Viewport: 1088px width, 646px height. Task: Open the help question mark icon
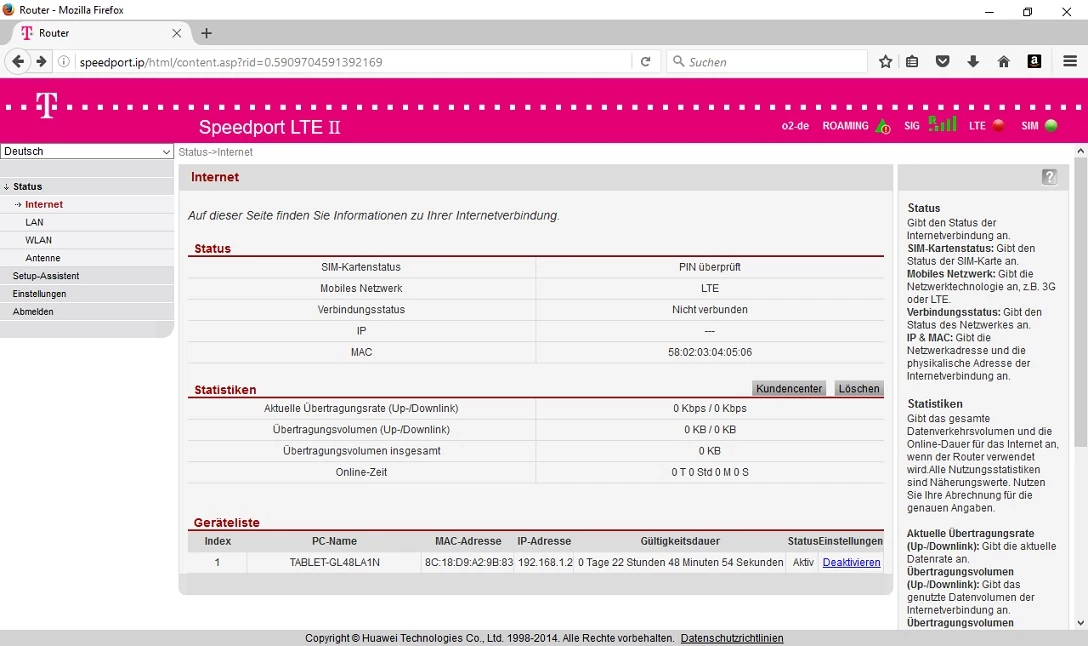[1049, 177]
